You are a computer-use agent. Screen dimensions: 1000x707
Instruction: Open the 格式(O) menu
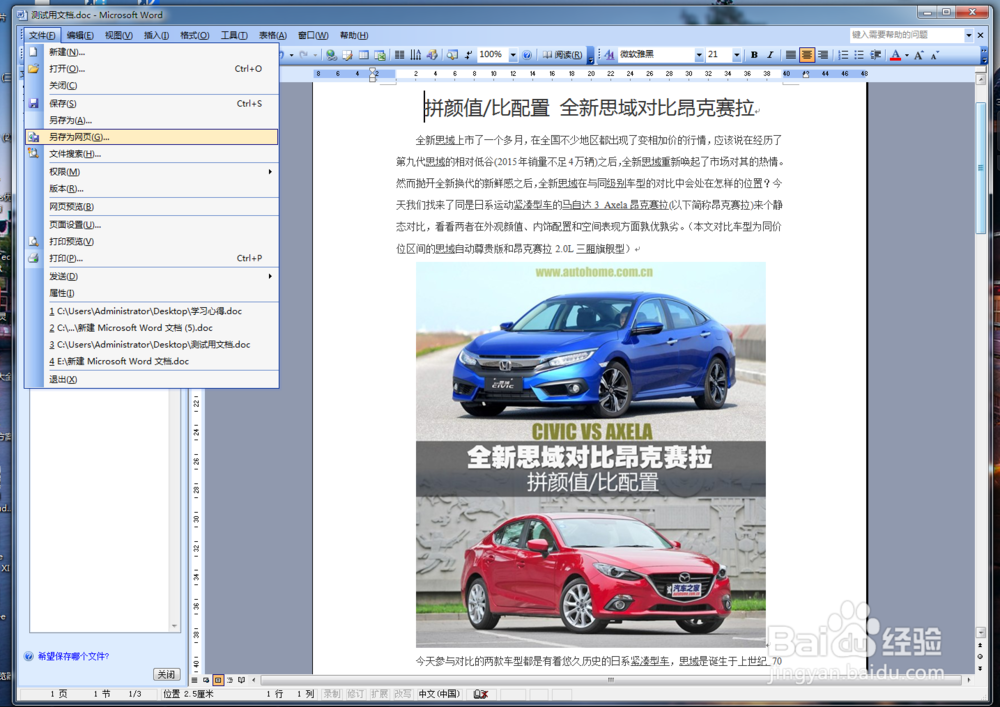point(195,35)
